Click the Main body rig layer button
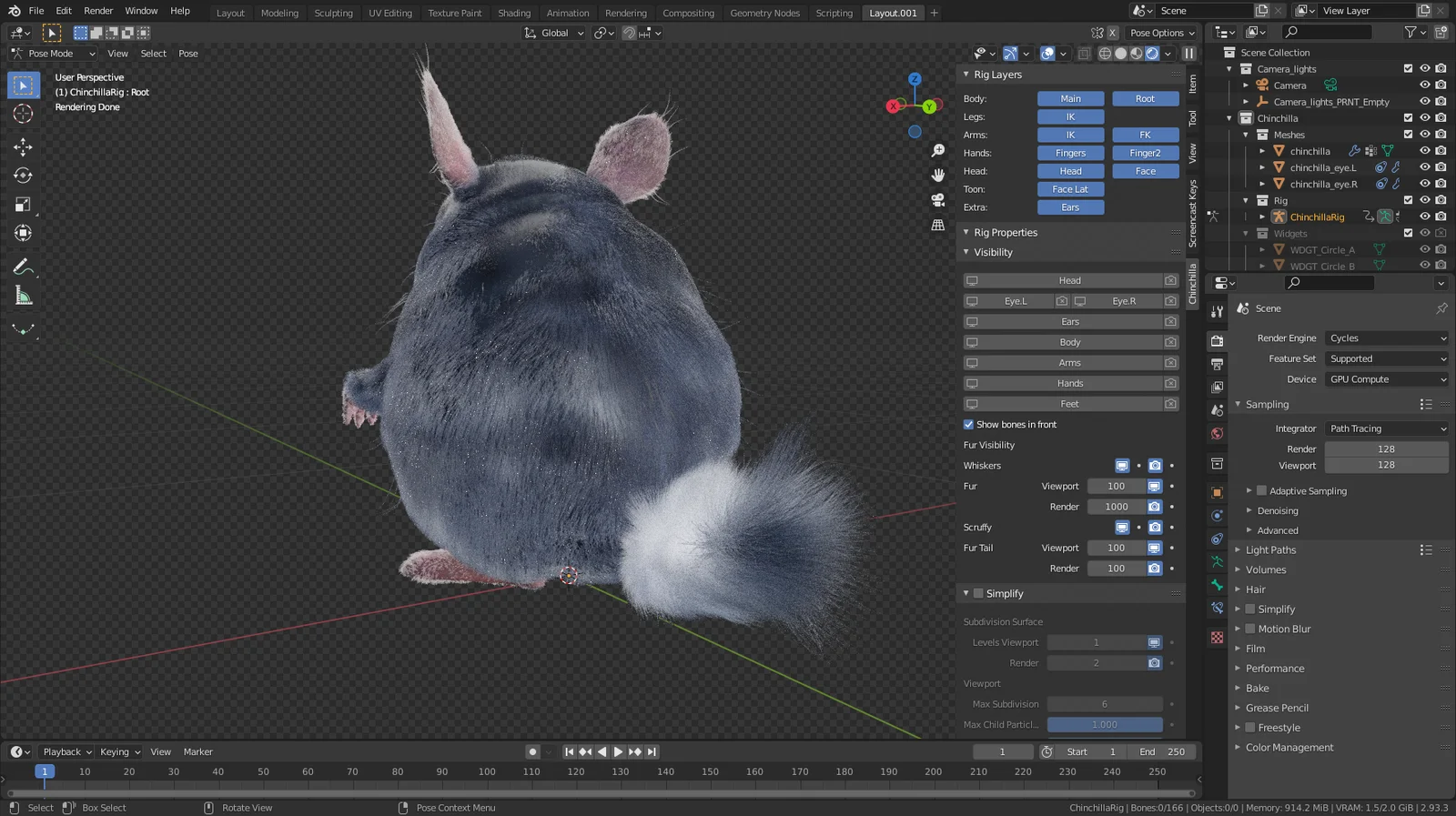1456x816 pixels. point(1071,99)
